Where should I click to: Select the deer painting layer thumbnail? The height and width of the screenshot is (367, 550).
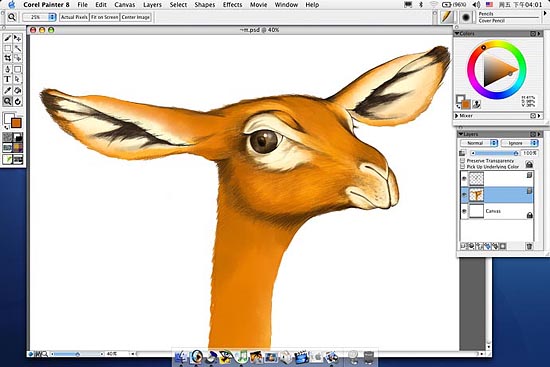(x=476, y=195)
